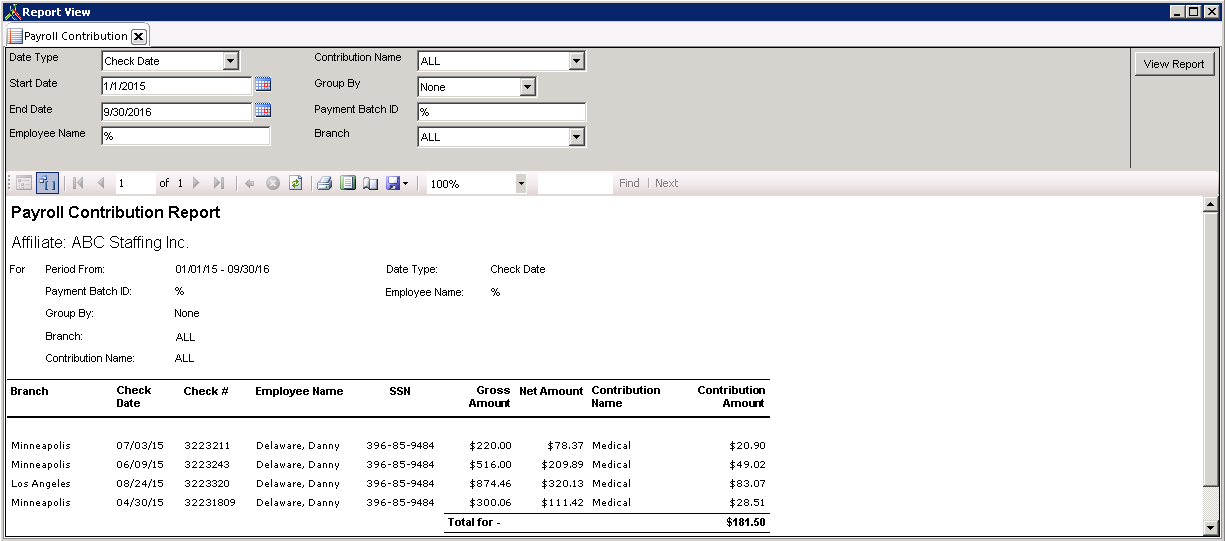Click the Report View app icon in title bar
The width and height of the screenshot is (1225, 541).
[11, 12]
